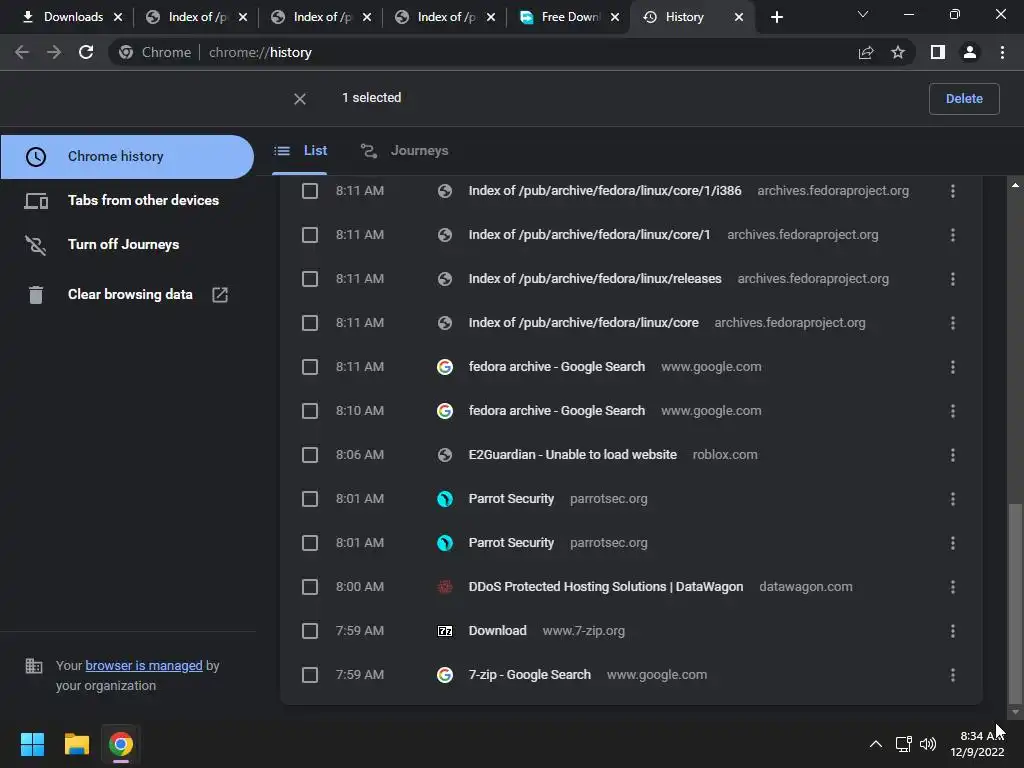This screenshot has width=1024, height=768.
Task: Select the List tab
Action: 300,151
